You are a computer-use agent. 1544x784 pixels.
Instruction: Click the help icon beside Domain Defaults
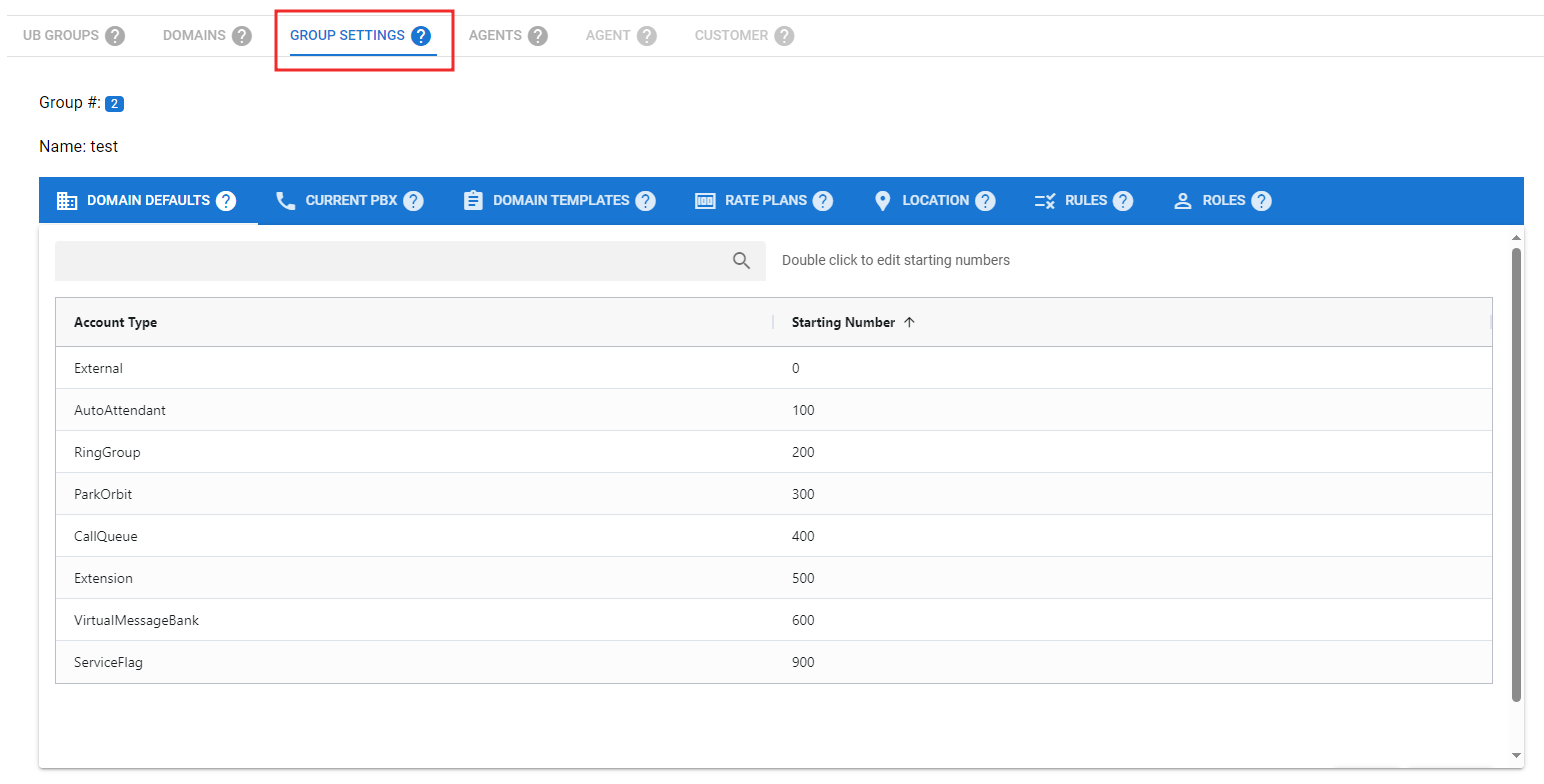(226, 201)
